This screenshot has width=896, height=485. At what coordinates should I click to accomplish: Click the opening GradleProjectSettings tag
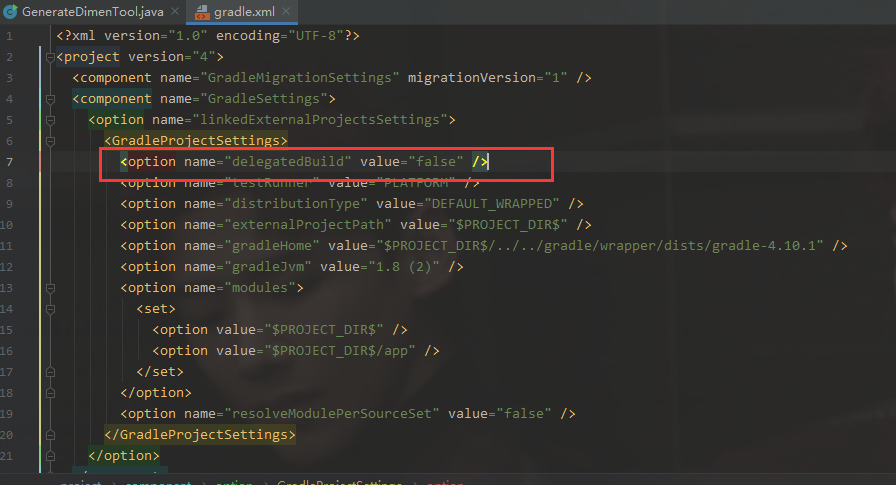click(196, 141)
